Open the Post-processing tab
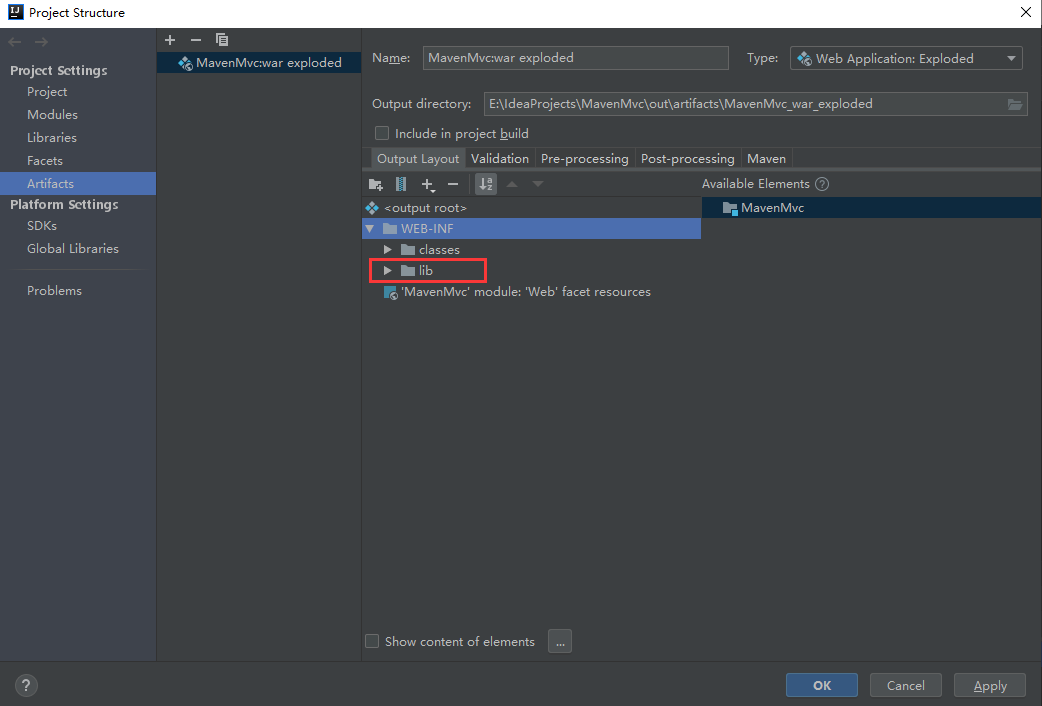The height and width of the screenshot is (706, 1042). [687, 159]
